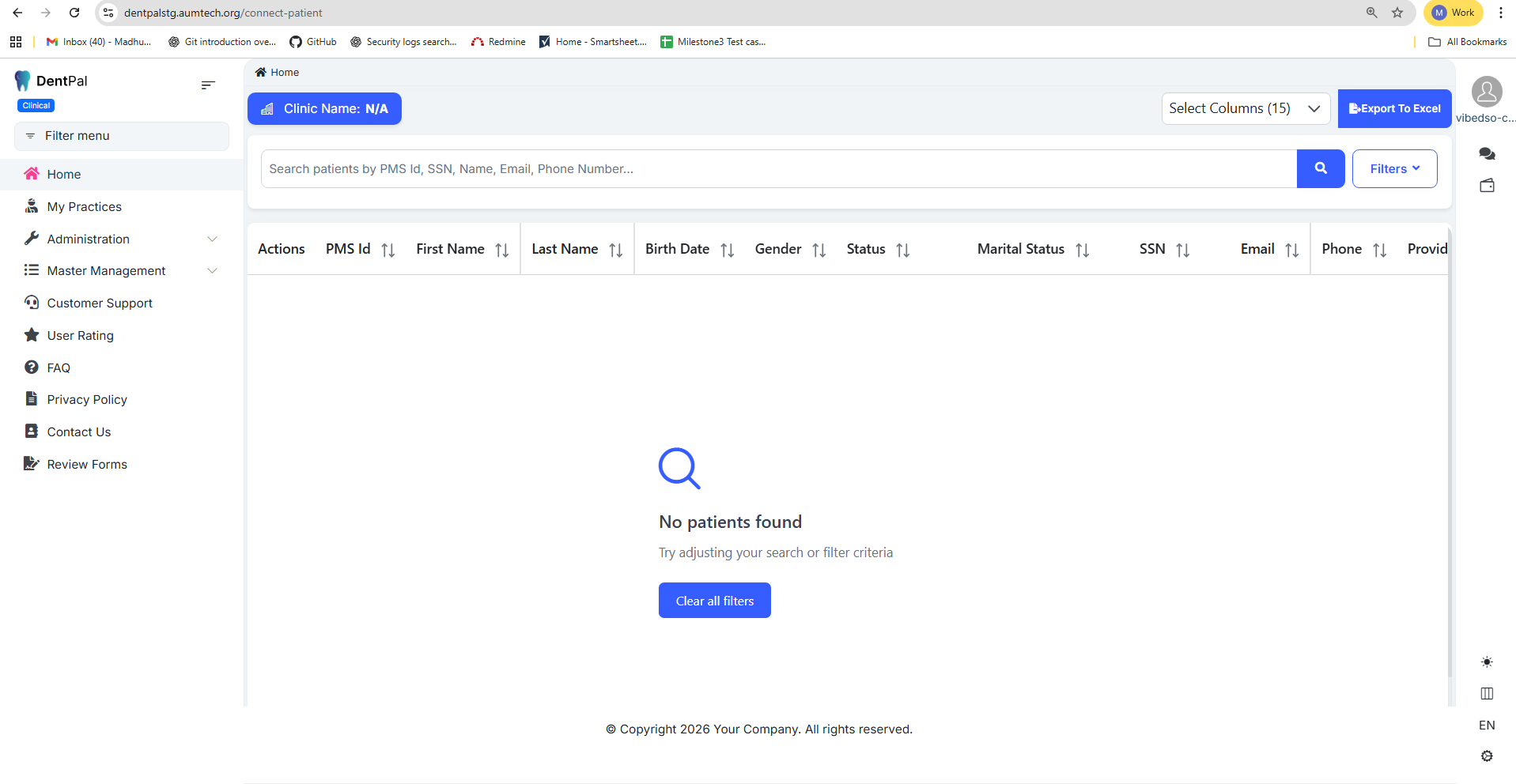Collapse the sidebar using hamburger icon
The width and height of the screenshot is (1516, 784).
(x=208, y=85)
